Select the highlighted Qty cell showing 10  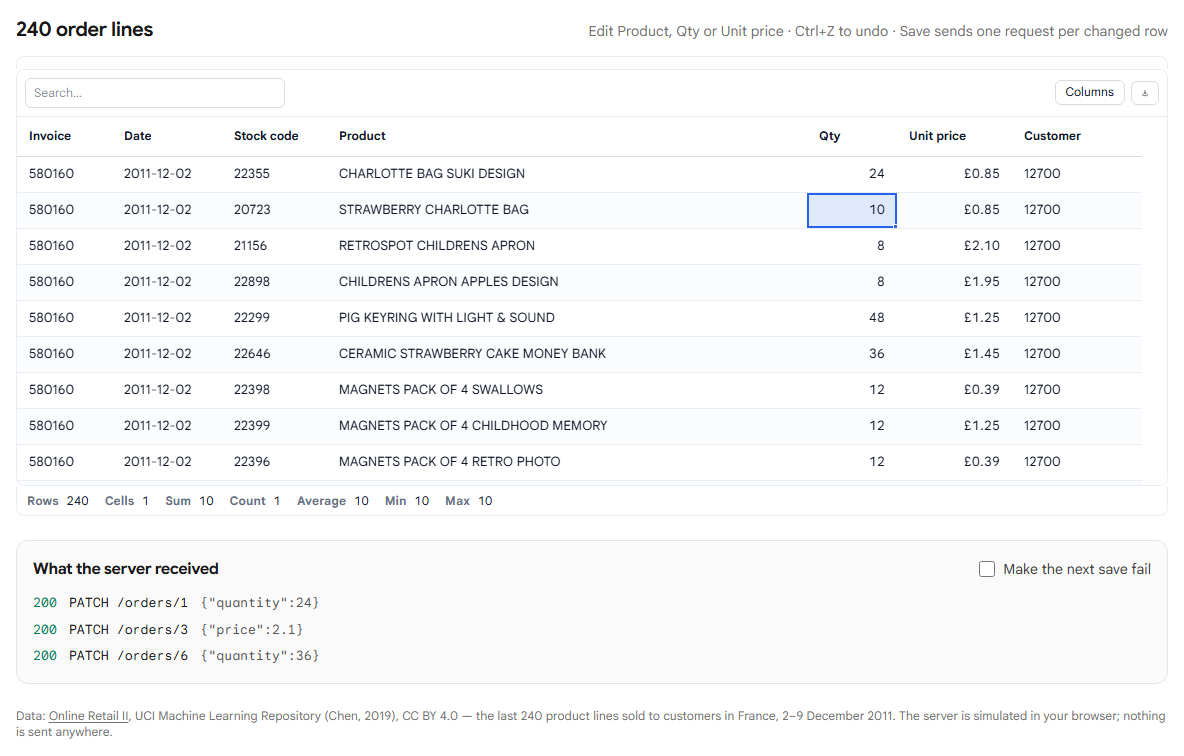[852, 210]
